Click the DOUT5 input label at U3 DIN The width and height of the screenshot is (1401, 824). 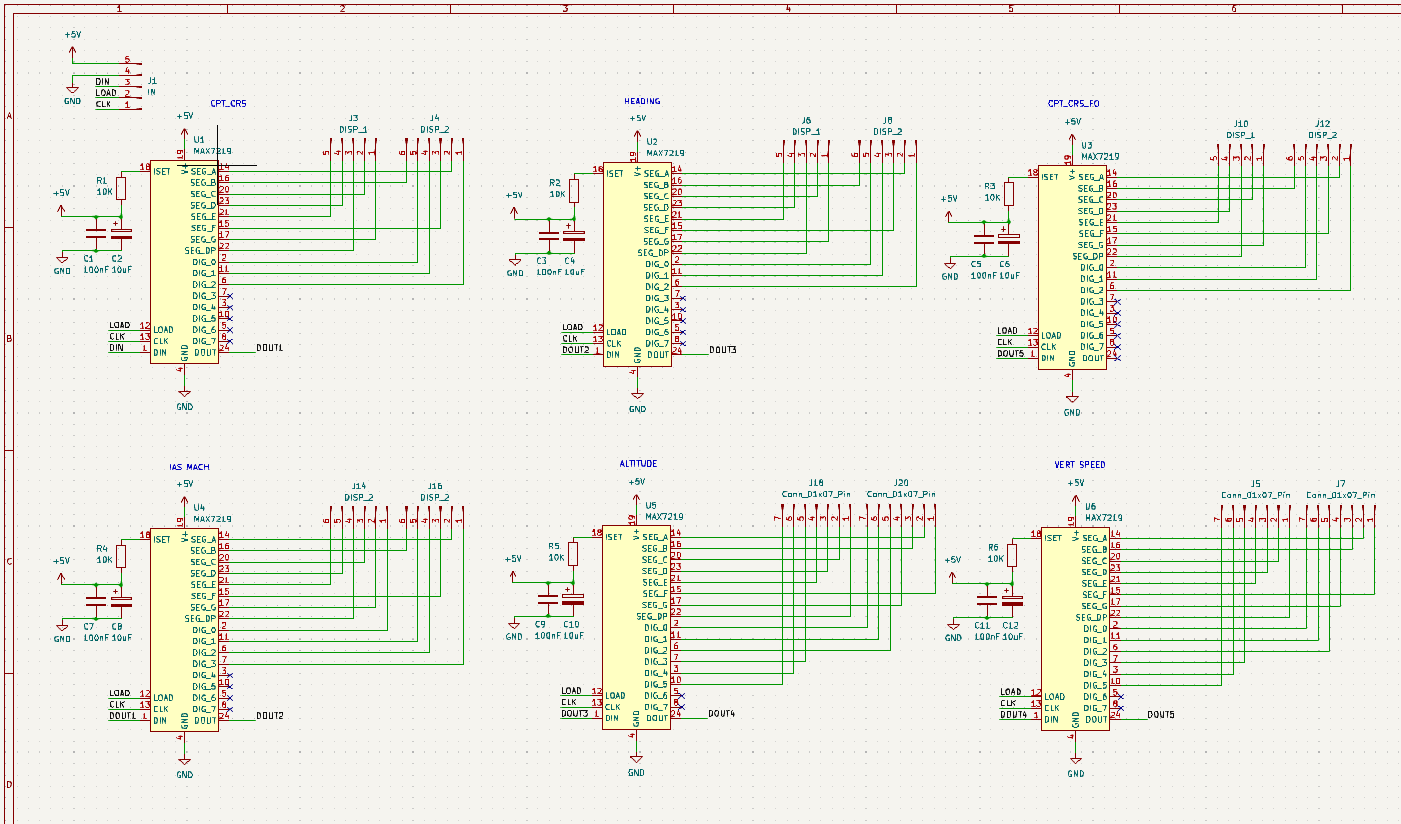coord(1010,354)
